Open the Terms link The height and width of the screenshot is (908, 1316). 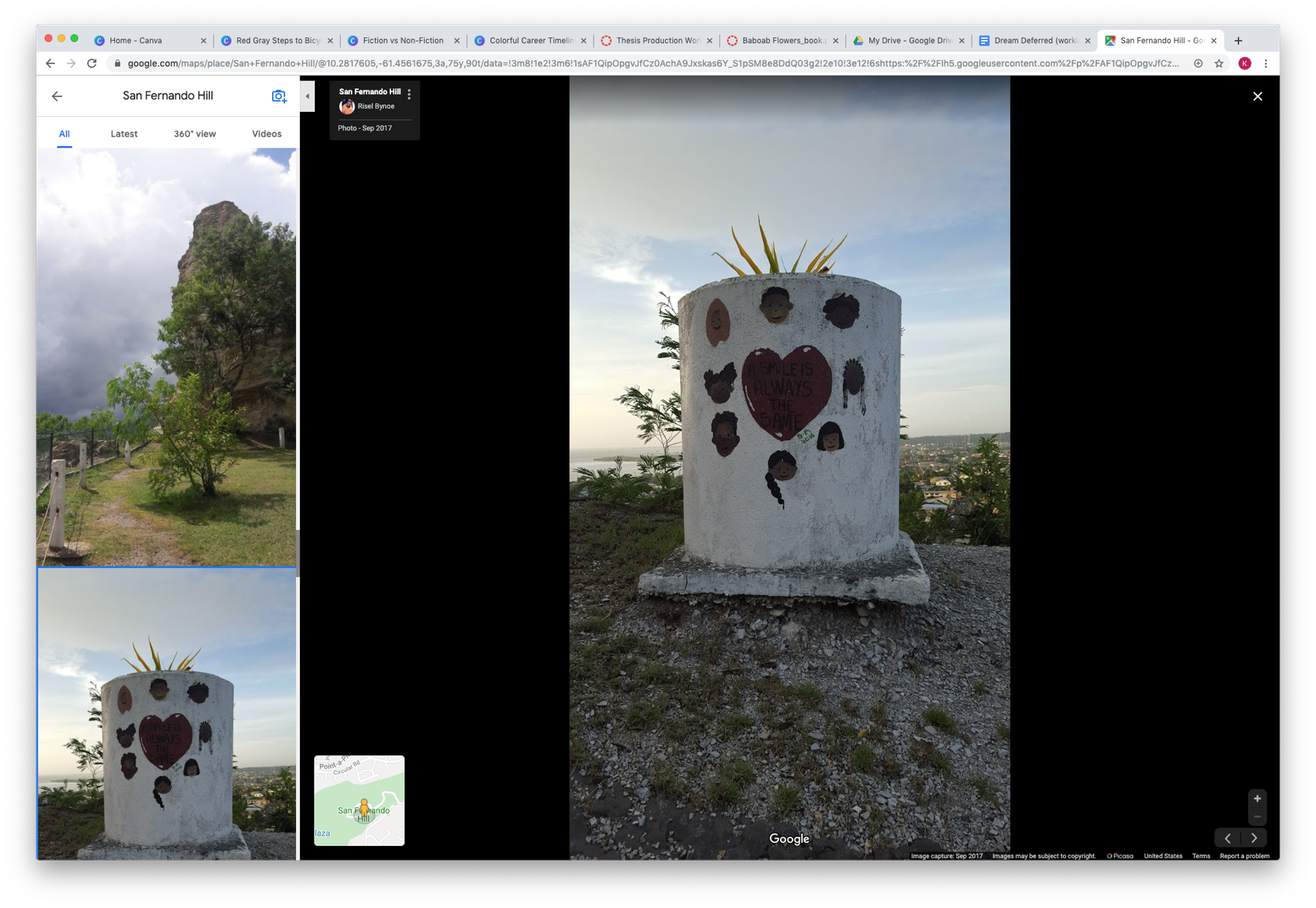(x=1200, y=856)
